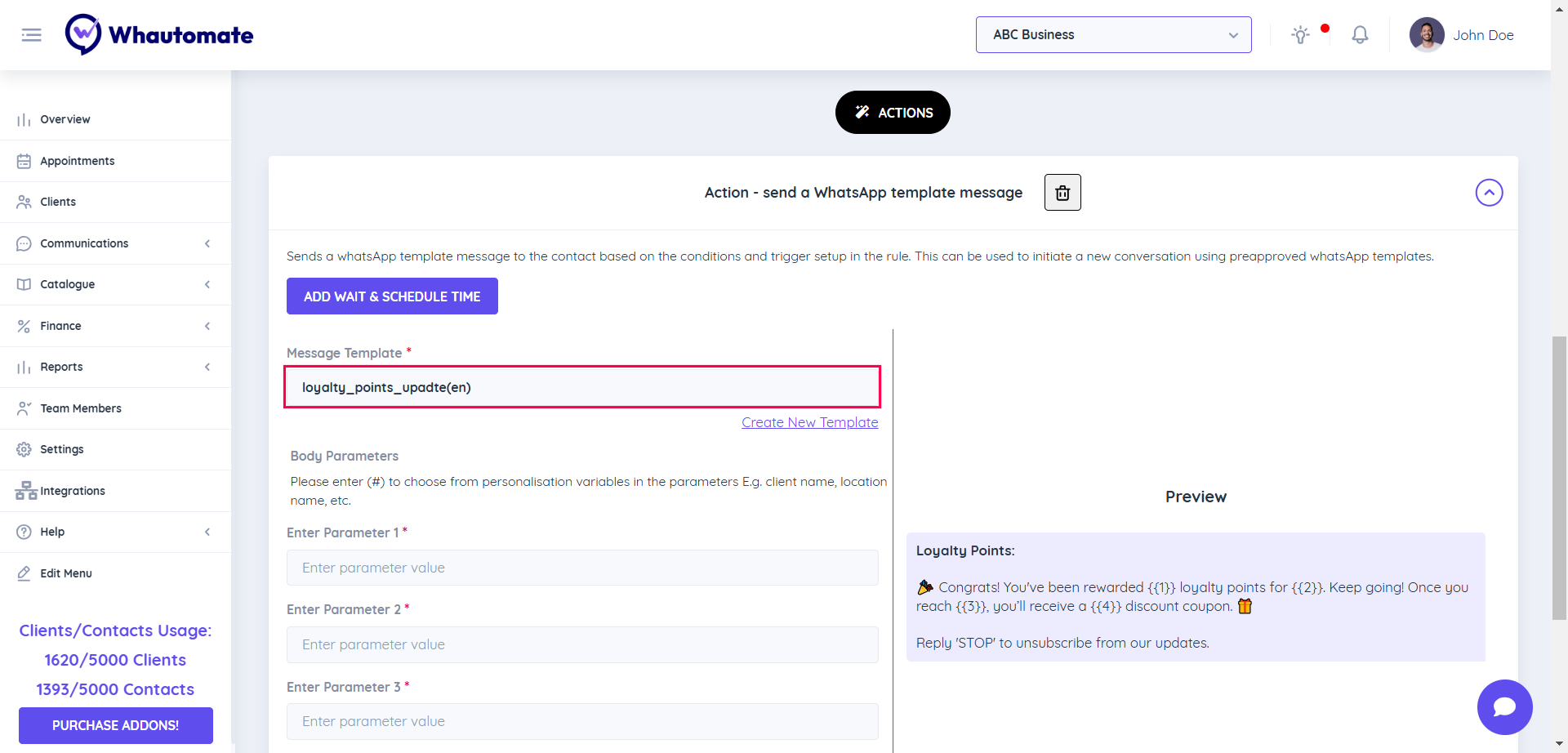The width and height of the screenshot is (1568, 753).
Task: Go to Appointments in sidebar
Action: click(x=78, y=161)
